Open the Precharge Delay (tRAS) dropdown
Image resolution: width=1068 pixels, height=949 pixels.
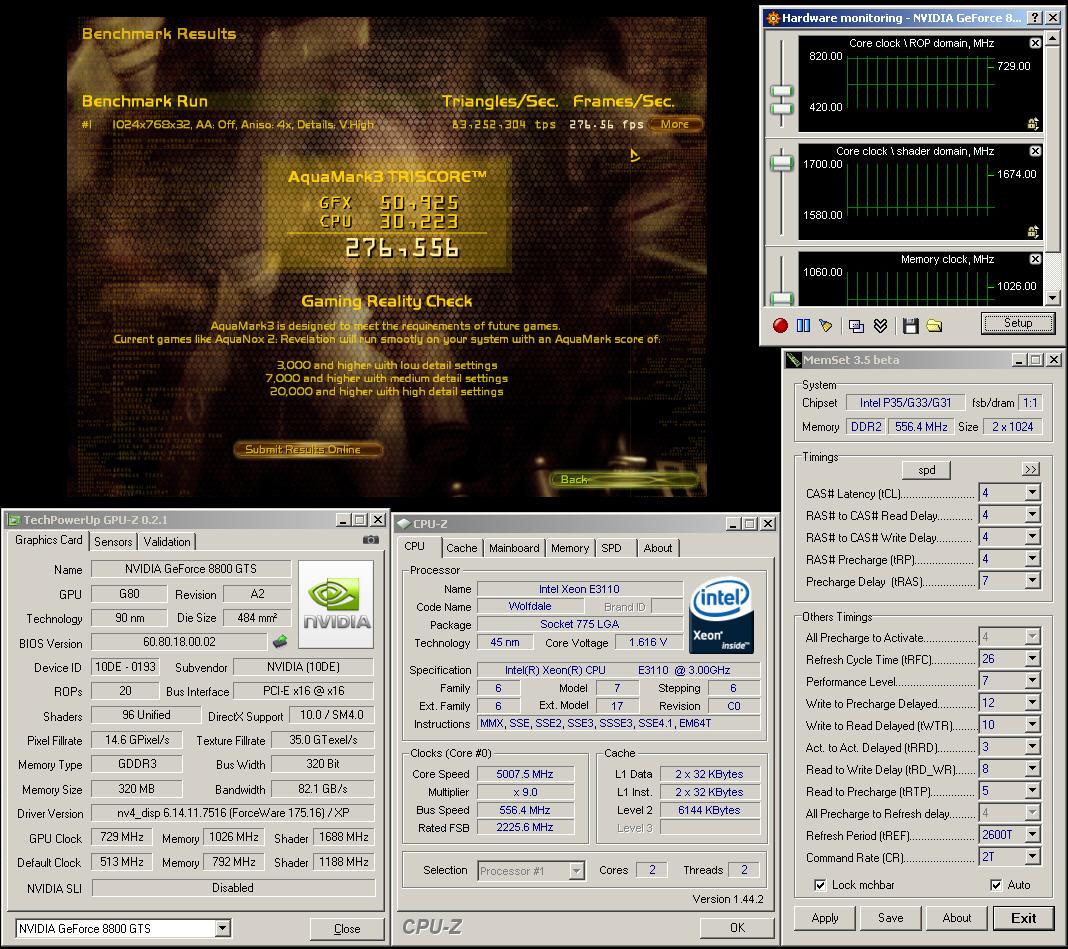(1033, 580)
